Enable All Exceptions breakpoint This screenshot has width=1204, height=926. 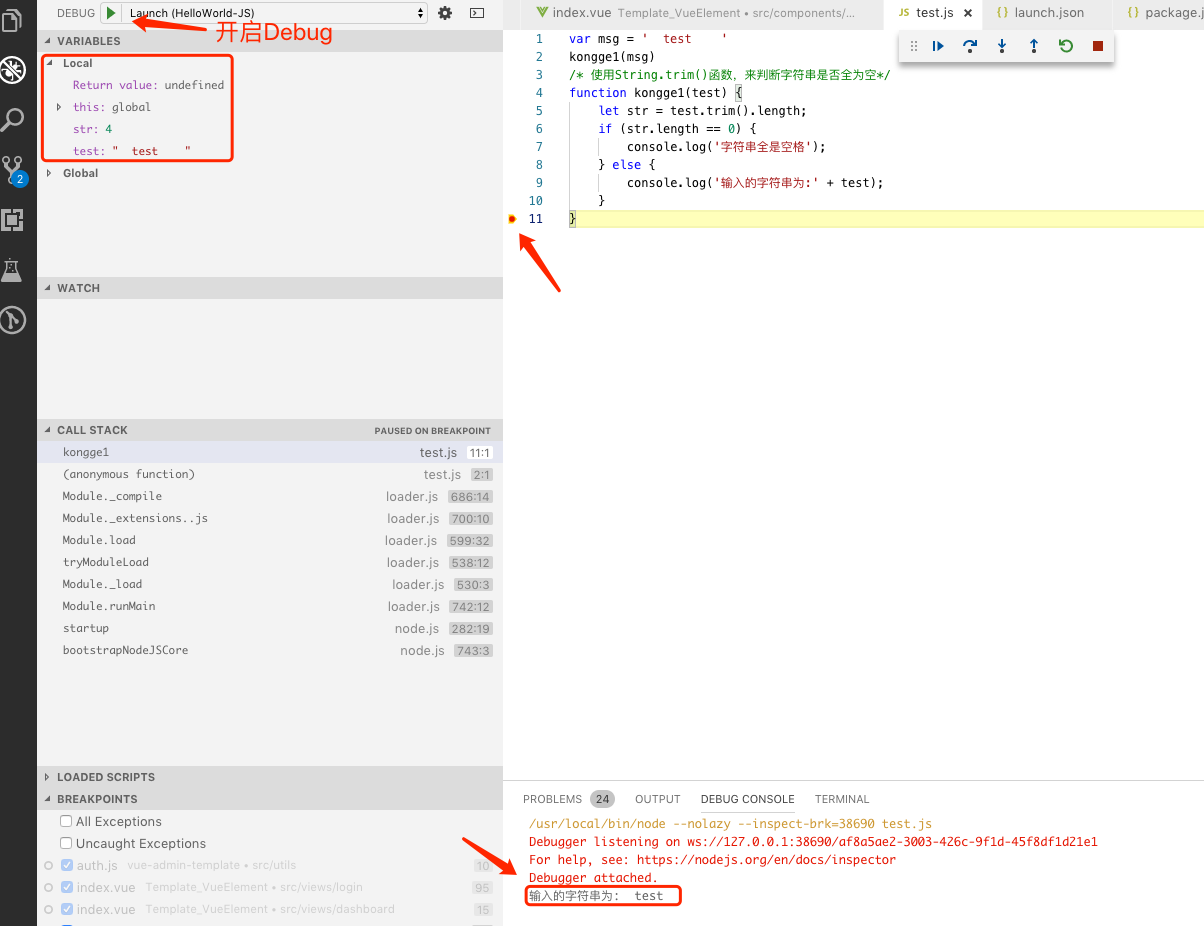click(66, 821)
